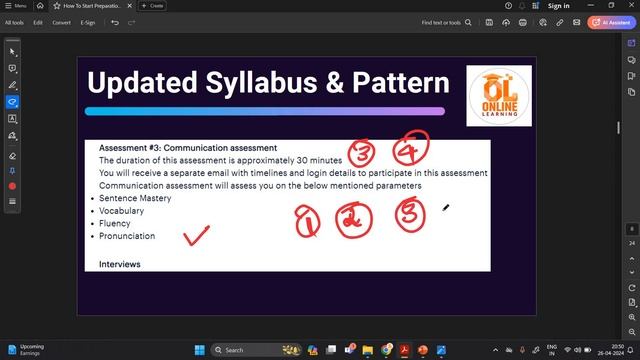
Task: Click the Sign in link
Action: tap(558, 6)
